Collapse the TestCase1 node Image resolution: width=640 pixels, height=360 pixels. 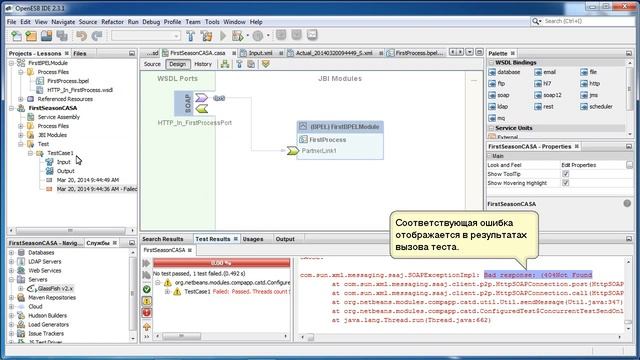click(31, 153)
